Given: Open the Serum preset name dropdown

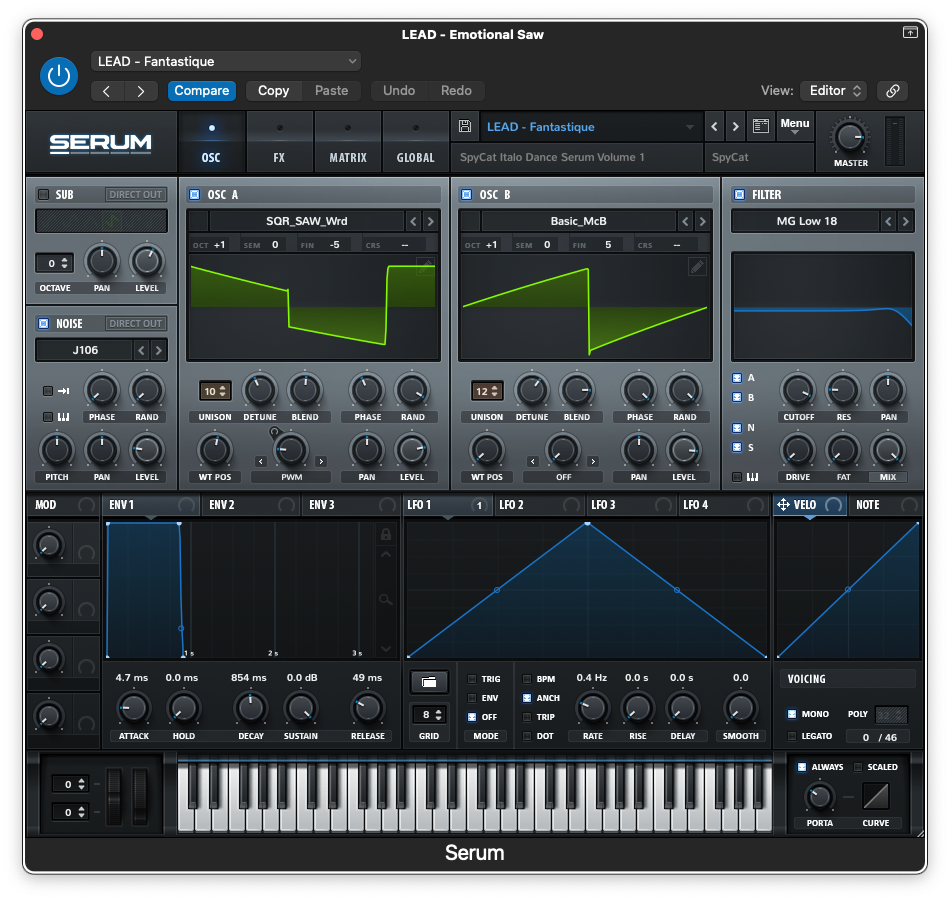Looking at the screenshot, I should tap(590, 127).
